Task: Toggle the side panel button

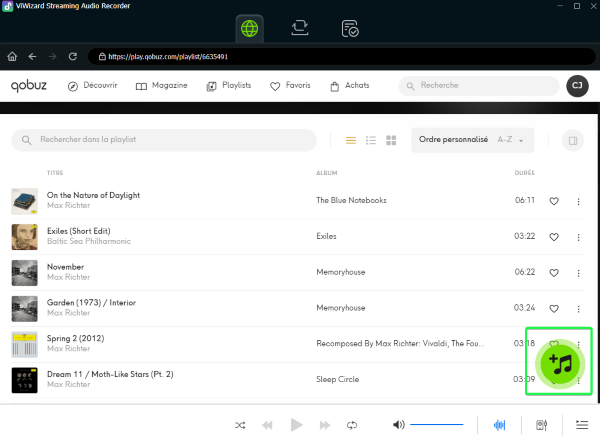Action: (x=573, y=141)
